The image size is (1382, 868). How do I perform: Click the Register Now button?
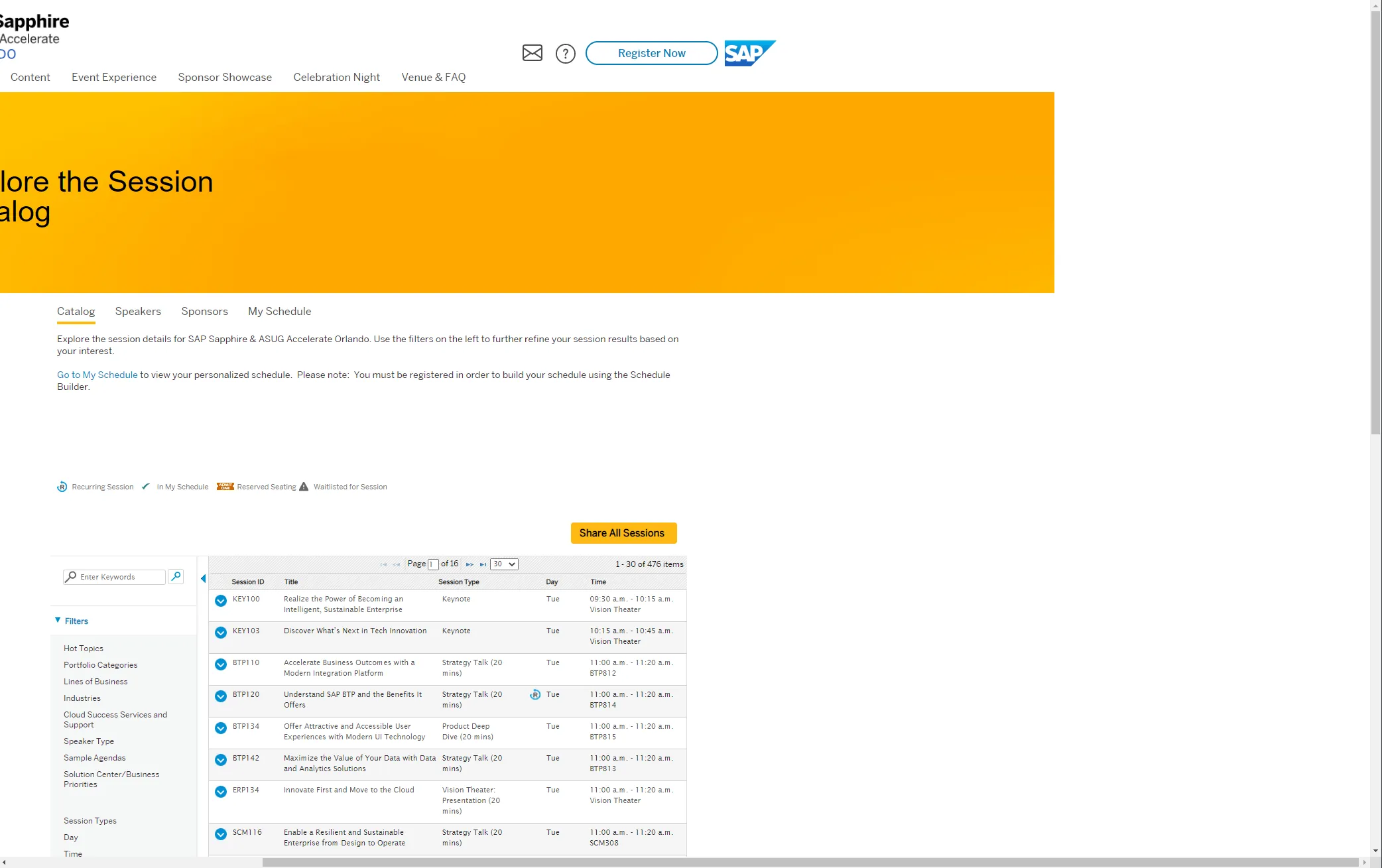651,53
